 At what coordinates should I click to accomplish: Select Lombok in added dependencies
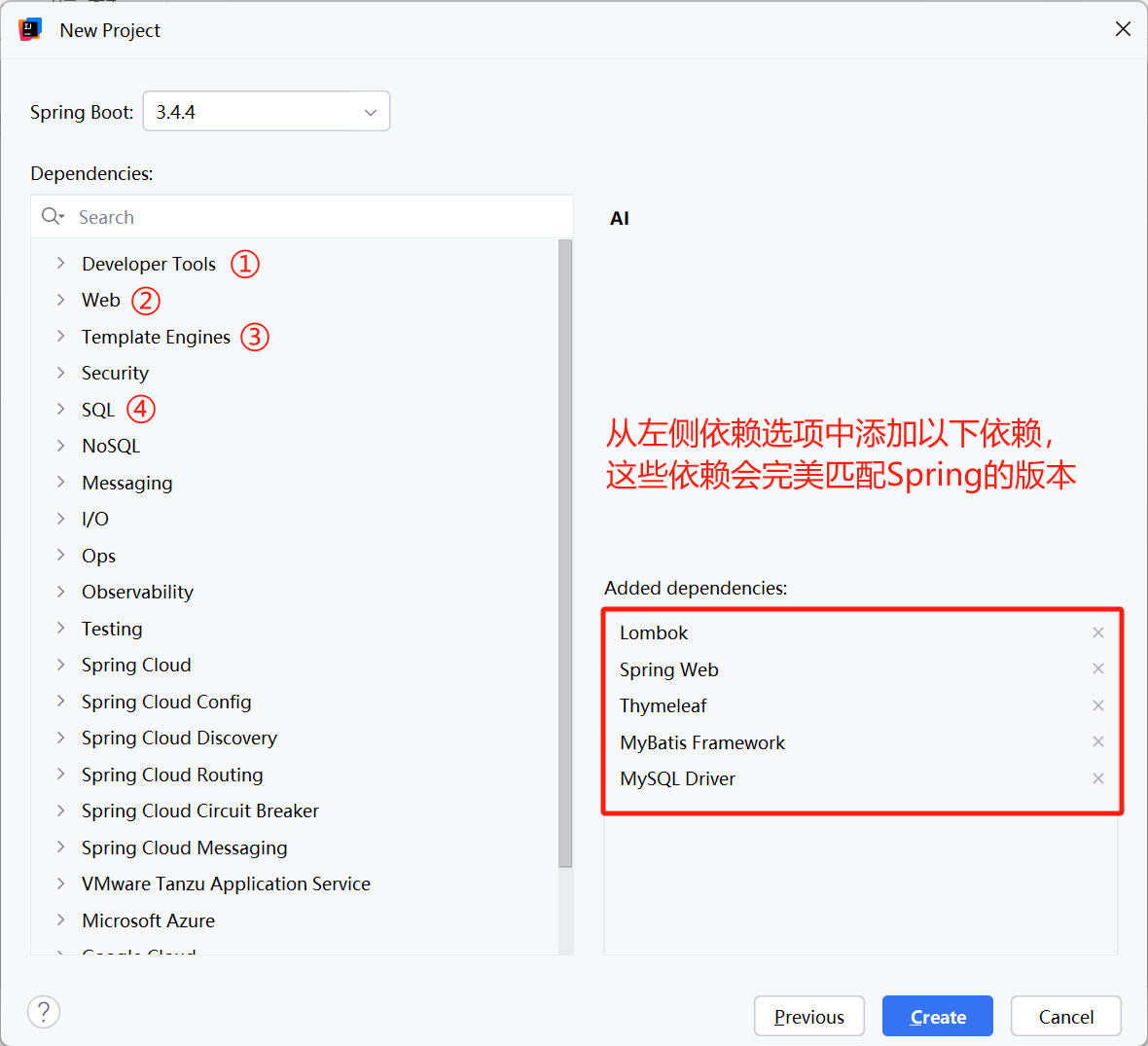pos(654,632)
